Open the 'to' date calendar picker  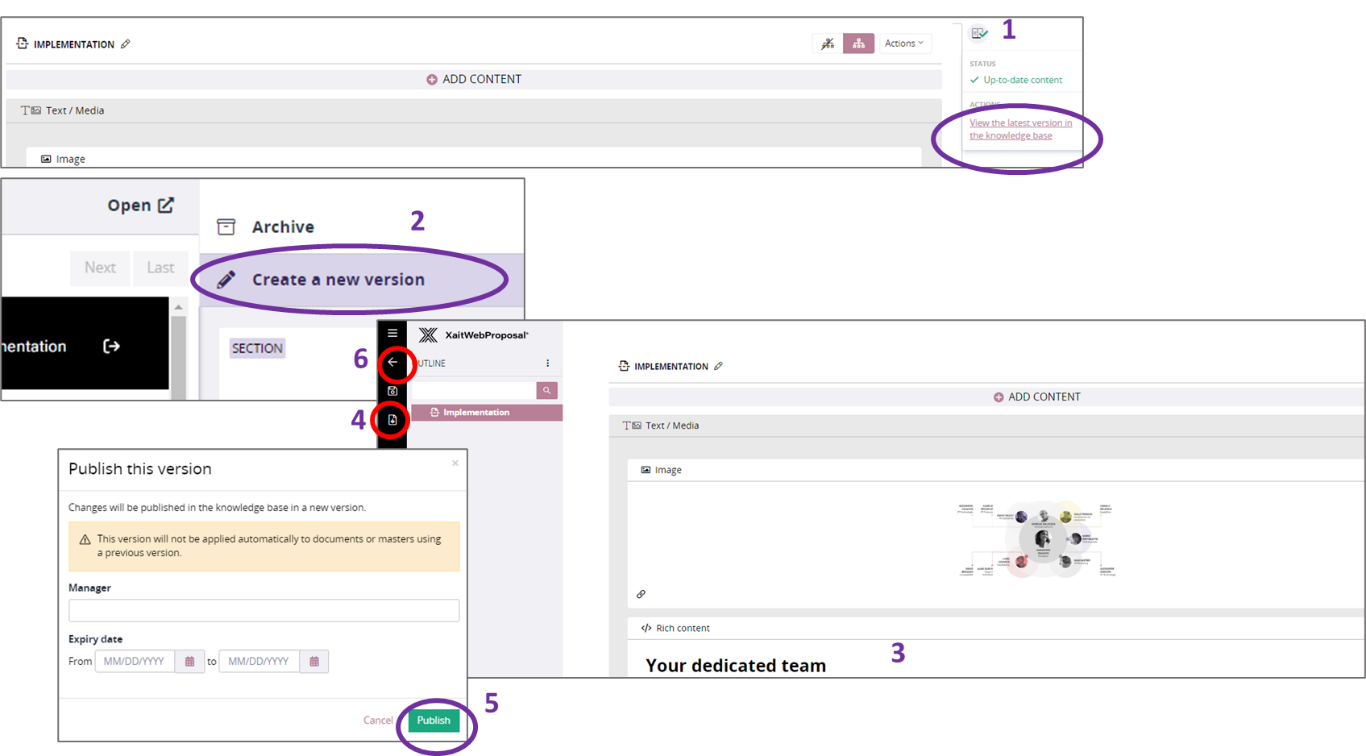pyautogui.click(x=314, y=661)
